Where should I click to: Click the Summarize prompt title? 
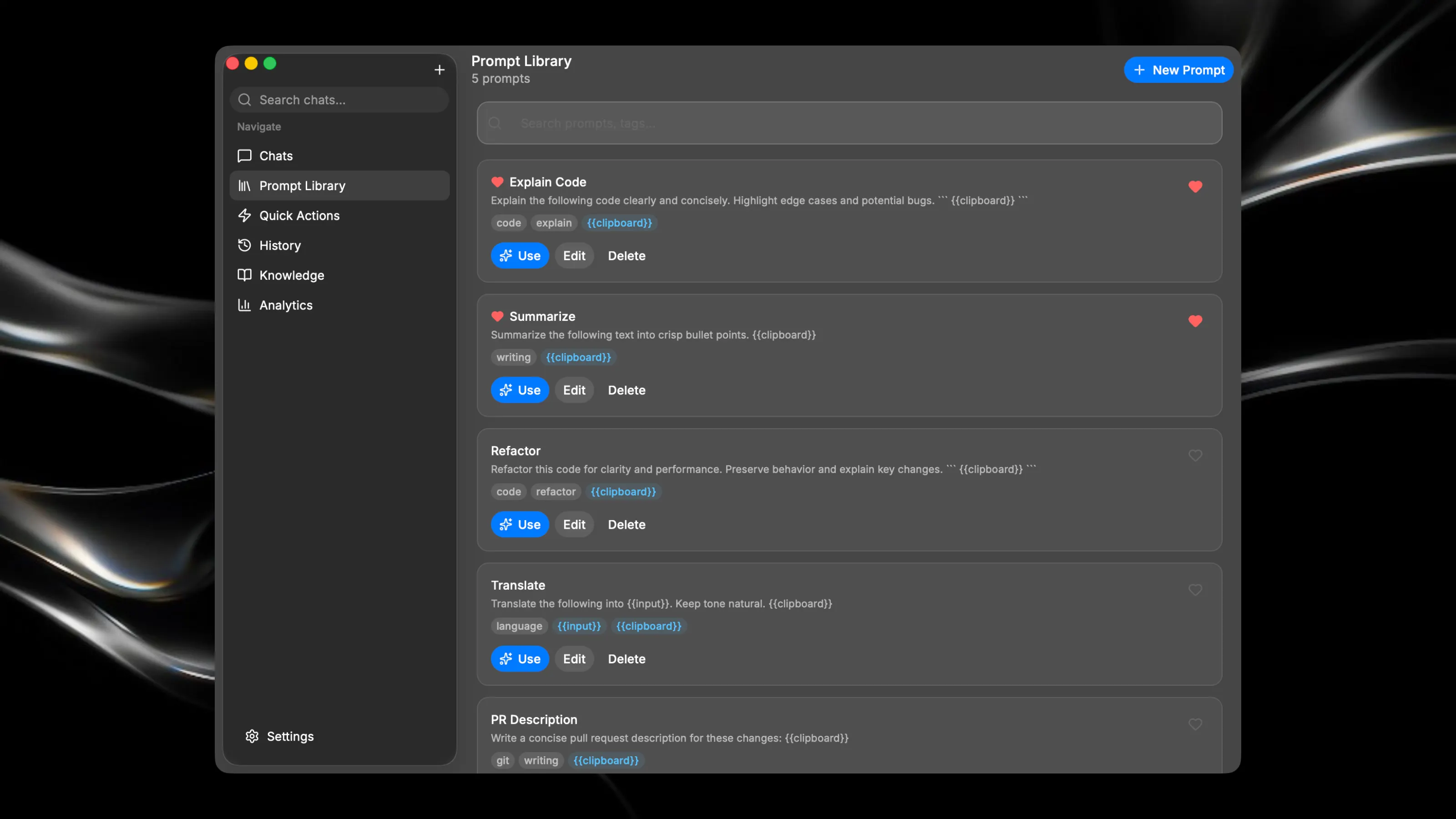542,317
